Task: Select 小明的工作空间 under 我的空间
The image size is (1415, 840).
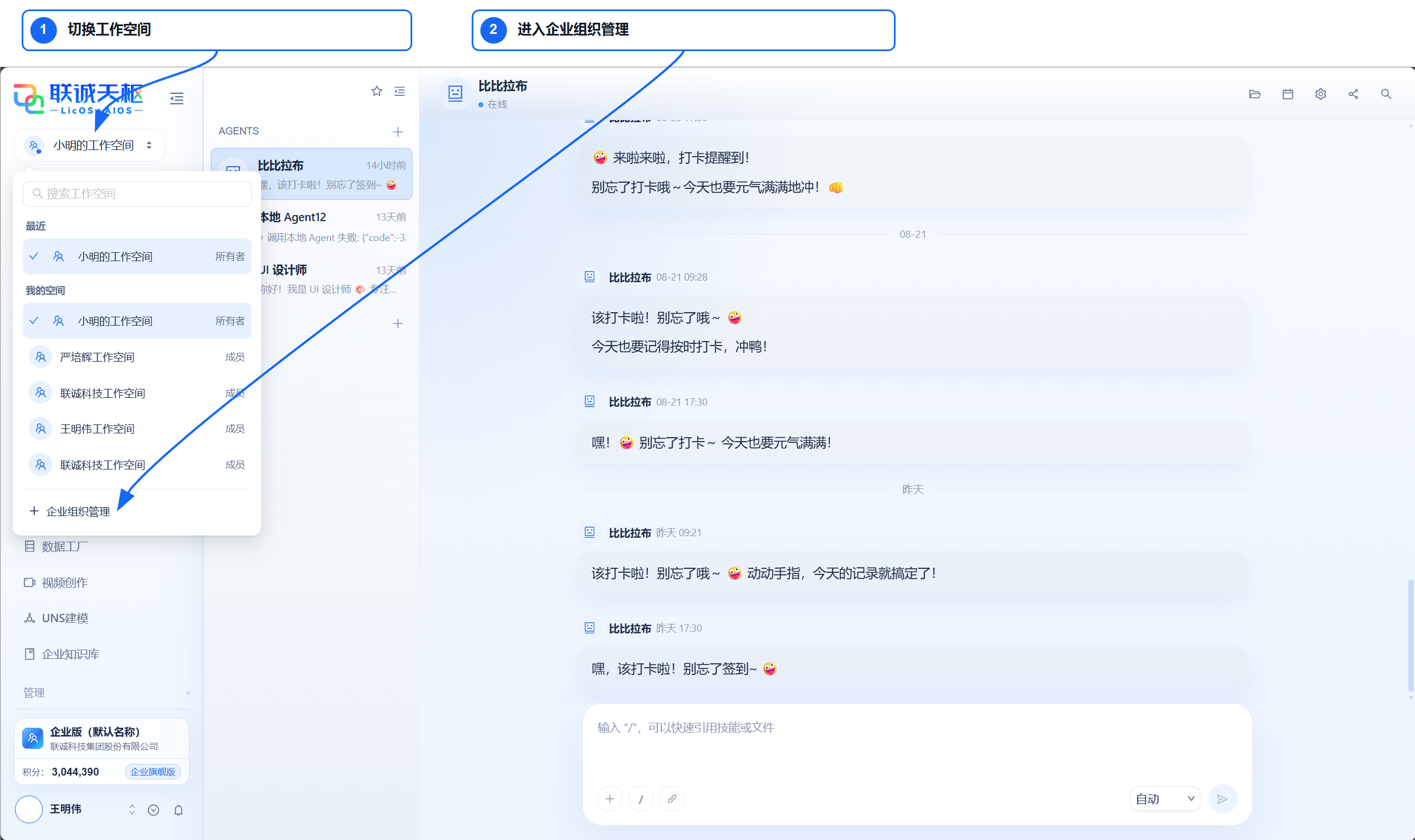Action: pyautogui.click(x=137, y=321)
